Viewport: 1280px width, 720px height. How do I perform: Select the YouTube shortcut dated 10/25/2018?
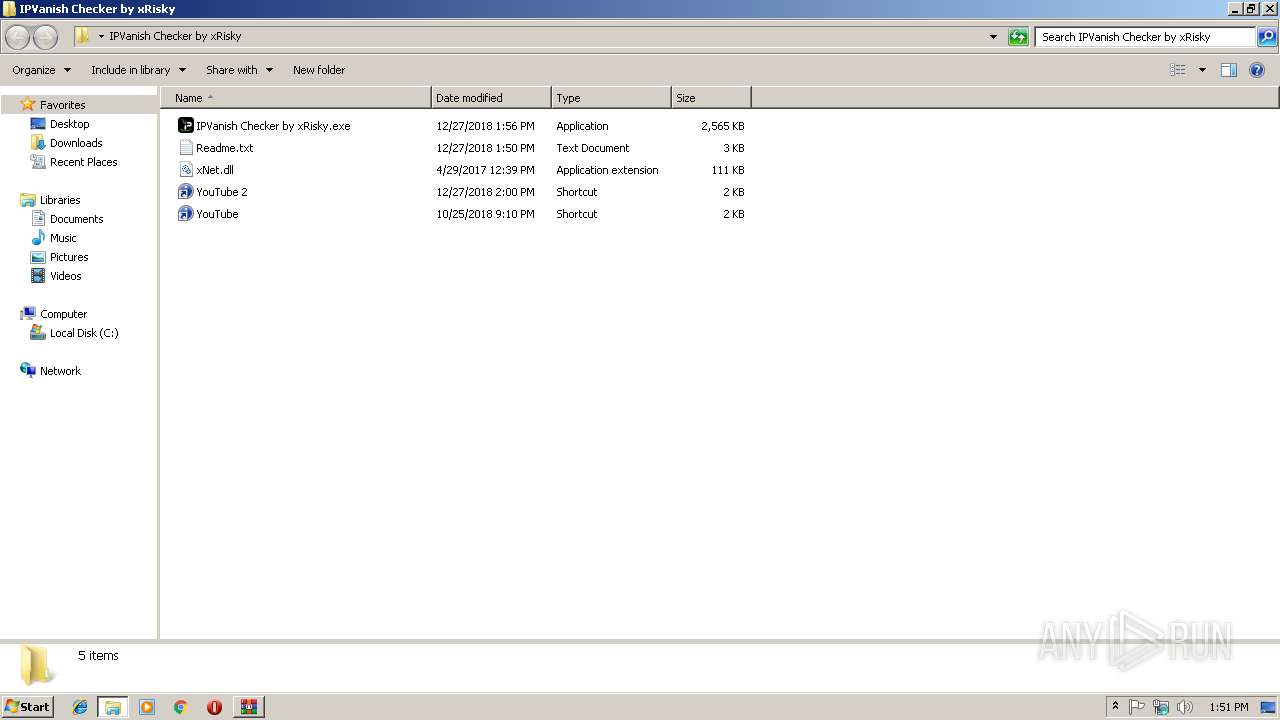217,214
